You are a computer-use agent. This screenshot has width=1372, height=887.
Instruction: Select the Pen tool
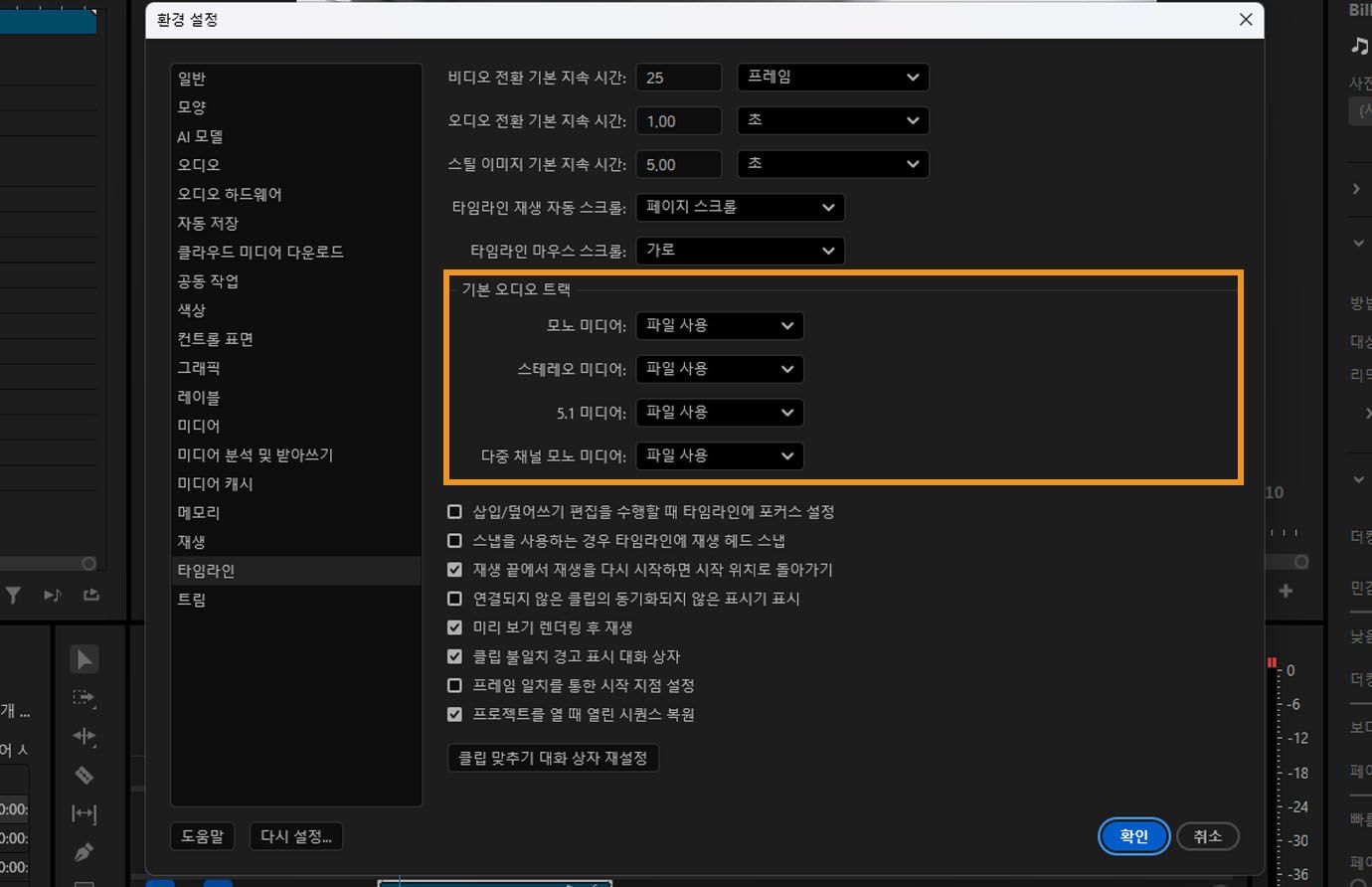coord(85,852)
